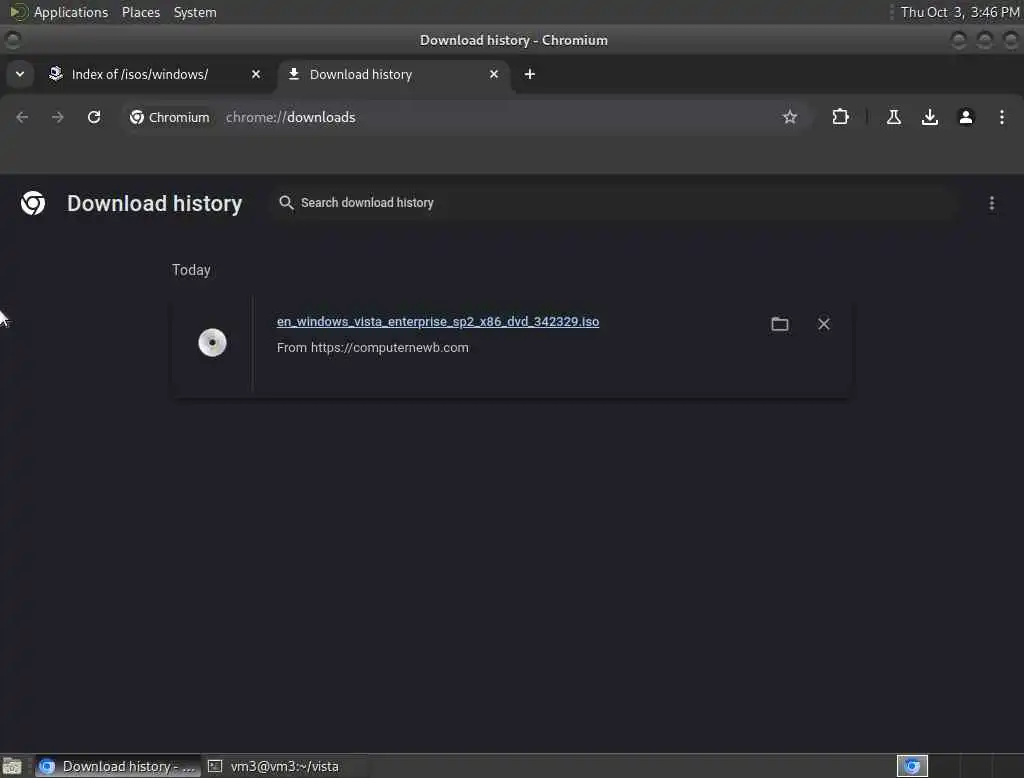Click the 'Download history' page title
1024x778 pixels.
coord(155,203)
